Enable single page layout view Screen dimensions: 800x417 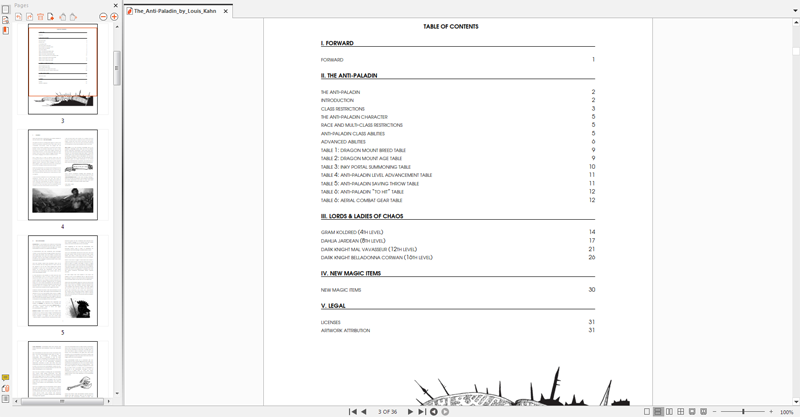[x=647, y=412]
